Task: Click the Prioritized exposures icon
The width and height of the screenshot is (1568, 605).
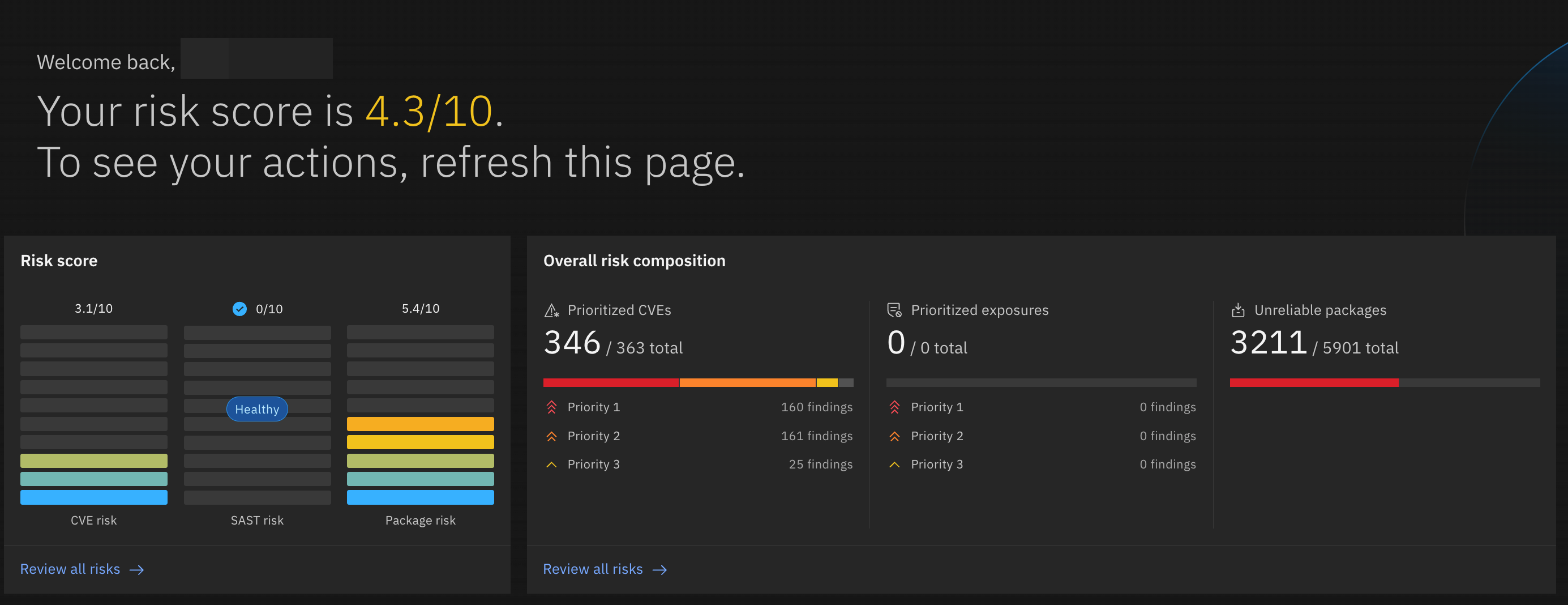Action: (x=894, y=311)
